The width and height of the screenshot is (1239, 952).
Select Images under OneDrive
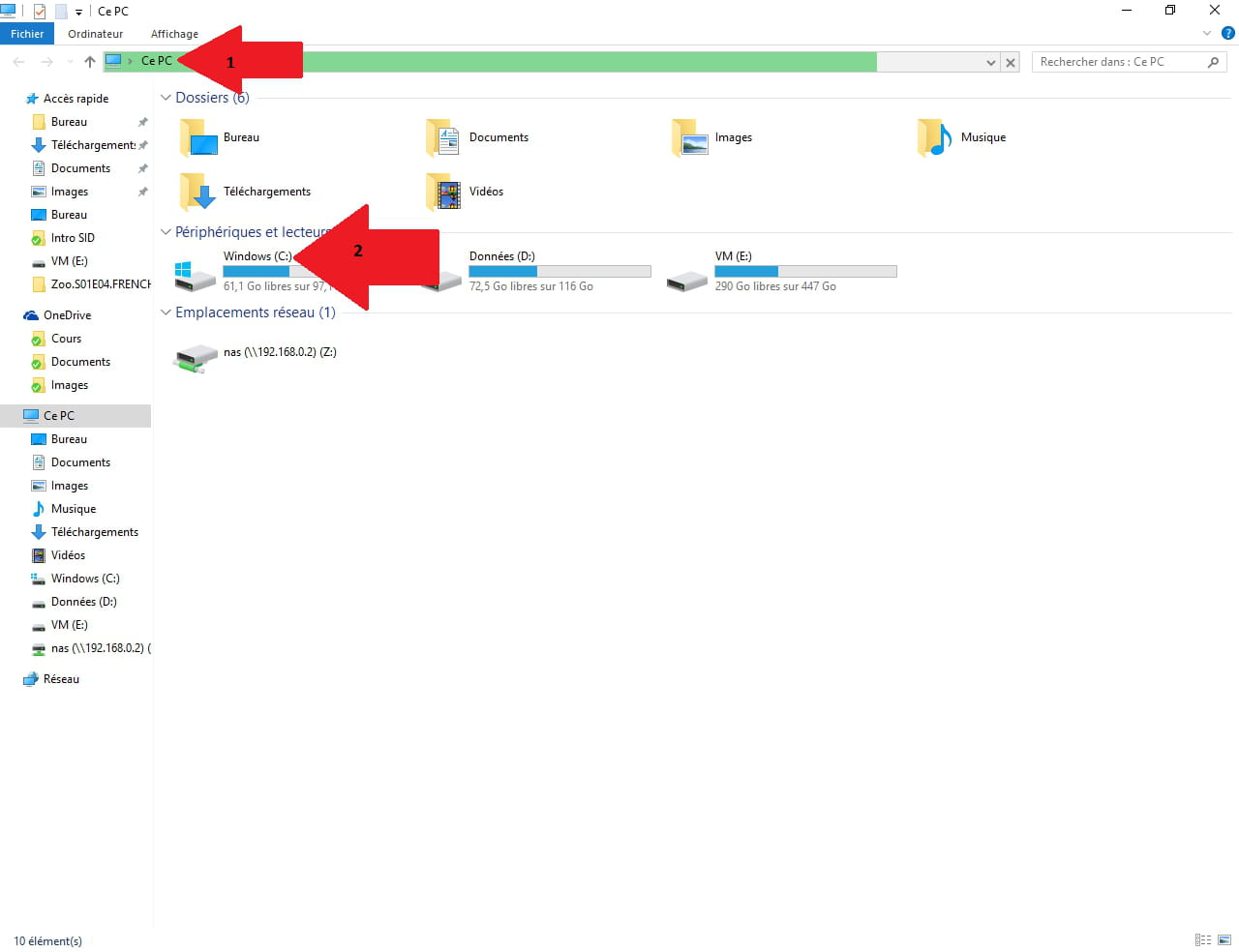(70, 385)
